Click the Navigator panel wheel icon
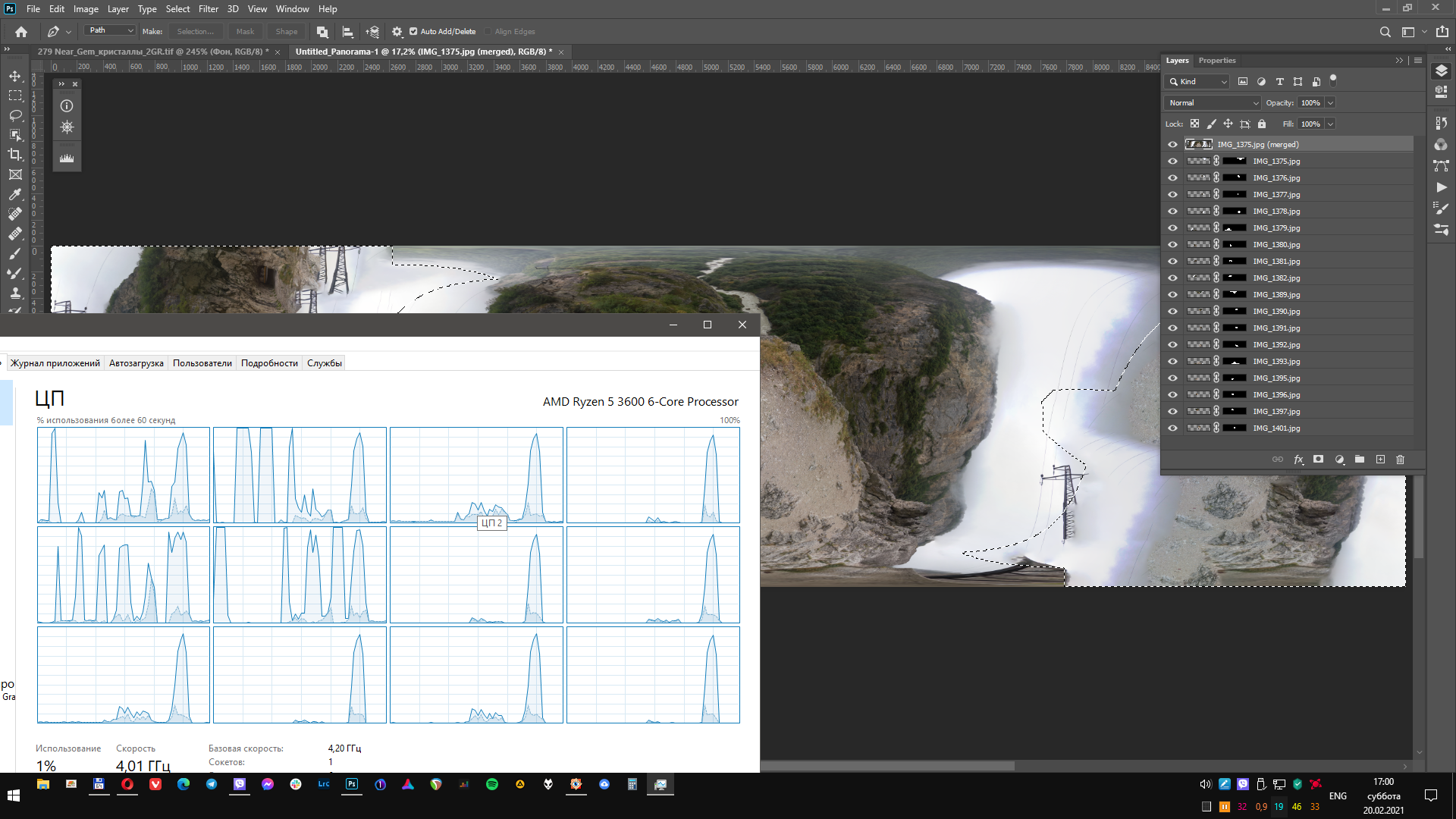The image size is (1456, 819). point(67,127)
